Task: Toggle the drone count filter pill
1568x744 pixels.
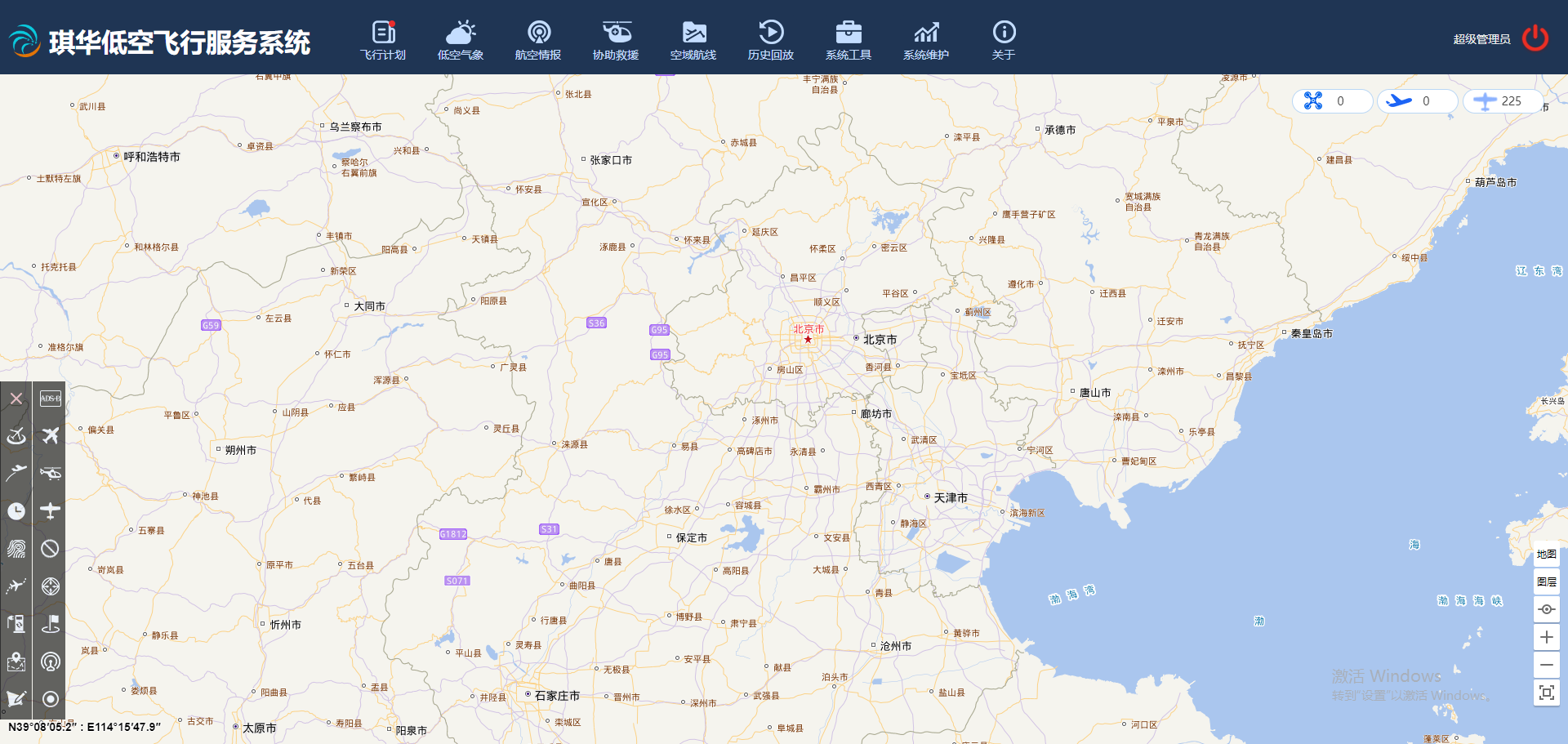Action: (1331, 101)
